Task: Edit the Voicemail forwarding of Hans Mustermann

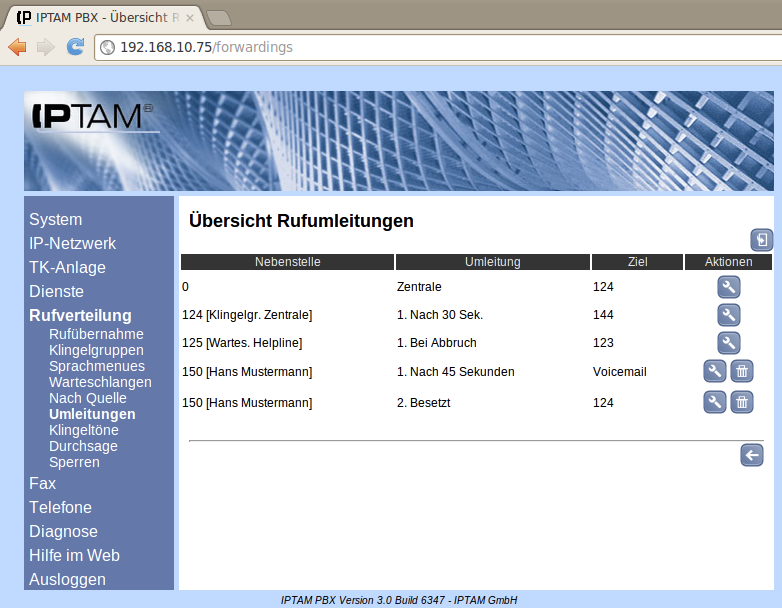Action: coord(715,372)
